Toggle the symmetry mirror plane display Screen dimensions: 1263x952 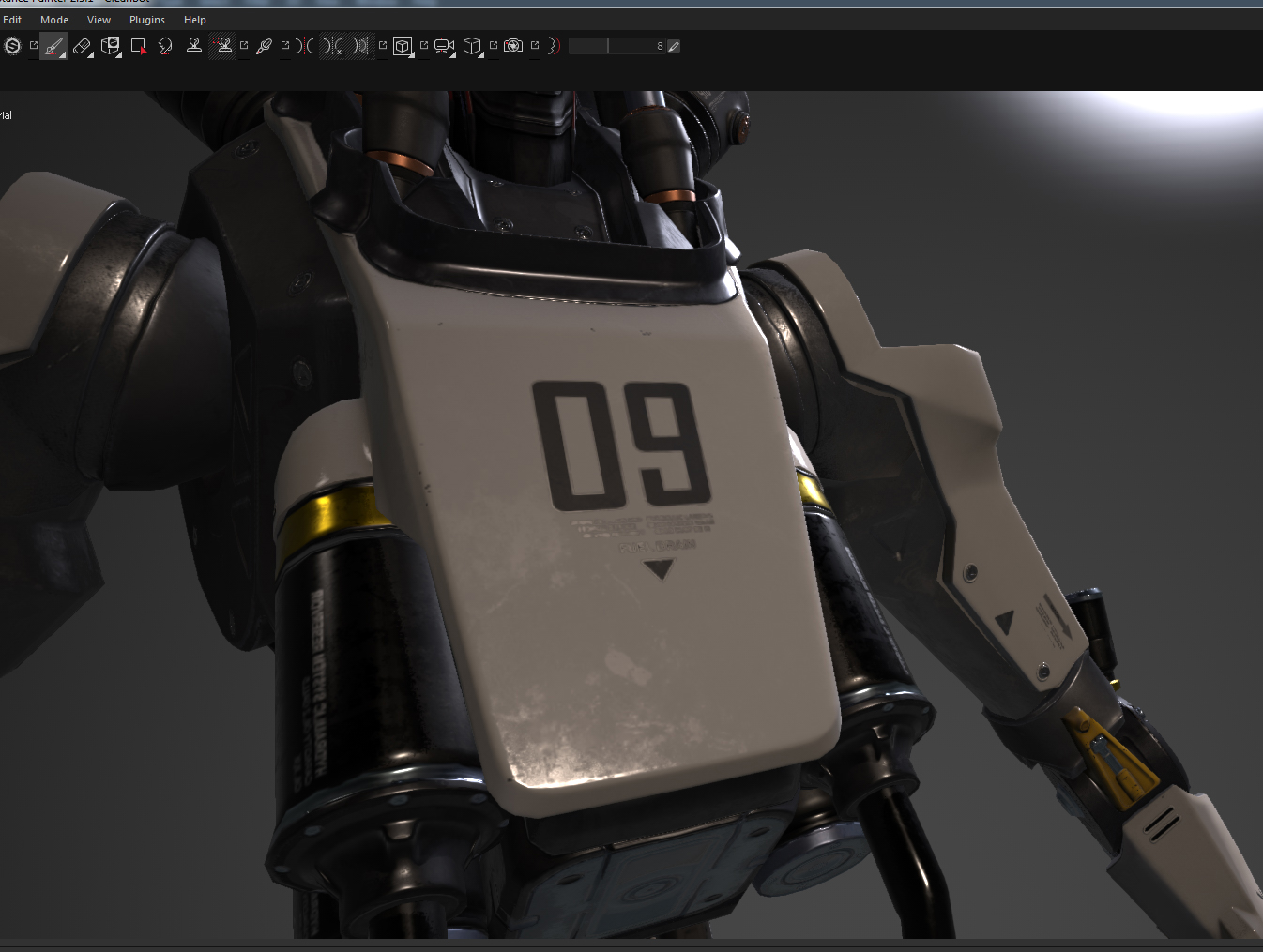(361, 46)
